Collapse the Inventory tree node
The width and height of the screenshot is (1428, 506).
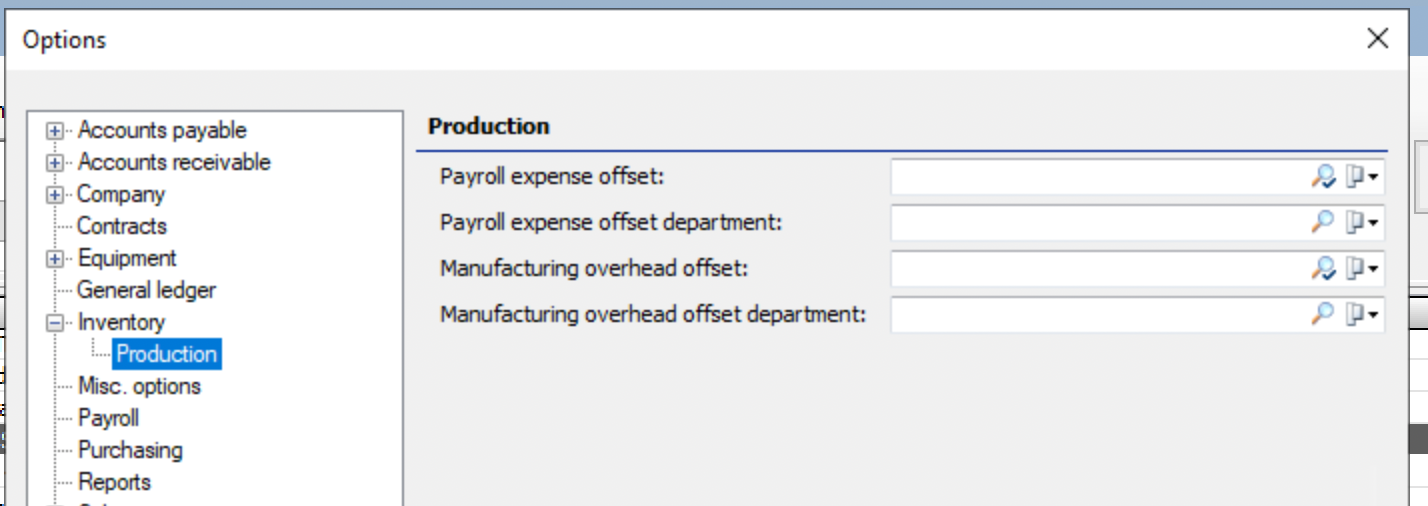coord(55,323)
